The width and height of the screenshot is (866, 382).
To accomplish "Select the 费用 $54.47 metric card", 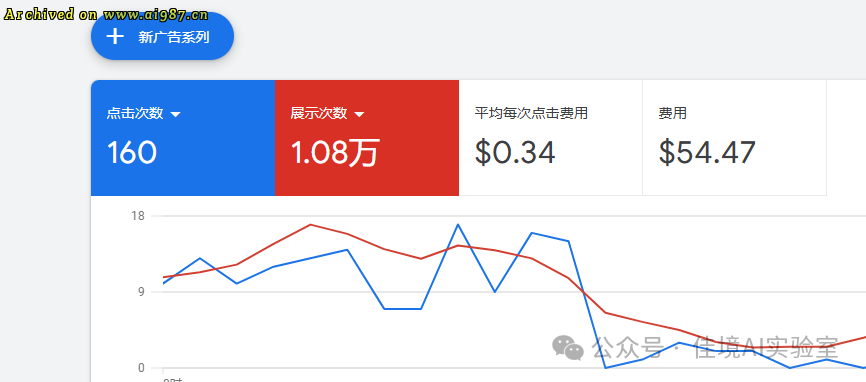I will pos(735,138).
